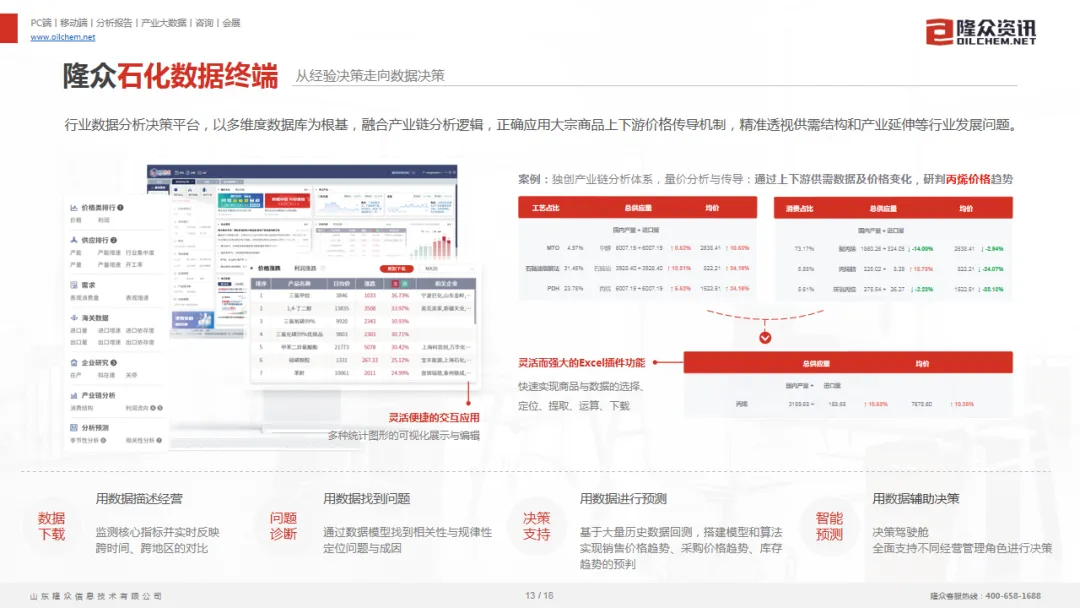
Task: Click the 消费占比 table header
Action: pyautogui.click(x=799, y=209)
